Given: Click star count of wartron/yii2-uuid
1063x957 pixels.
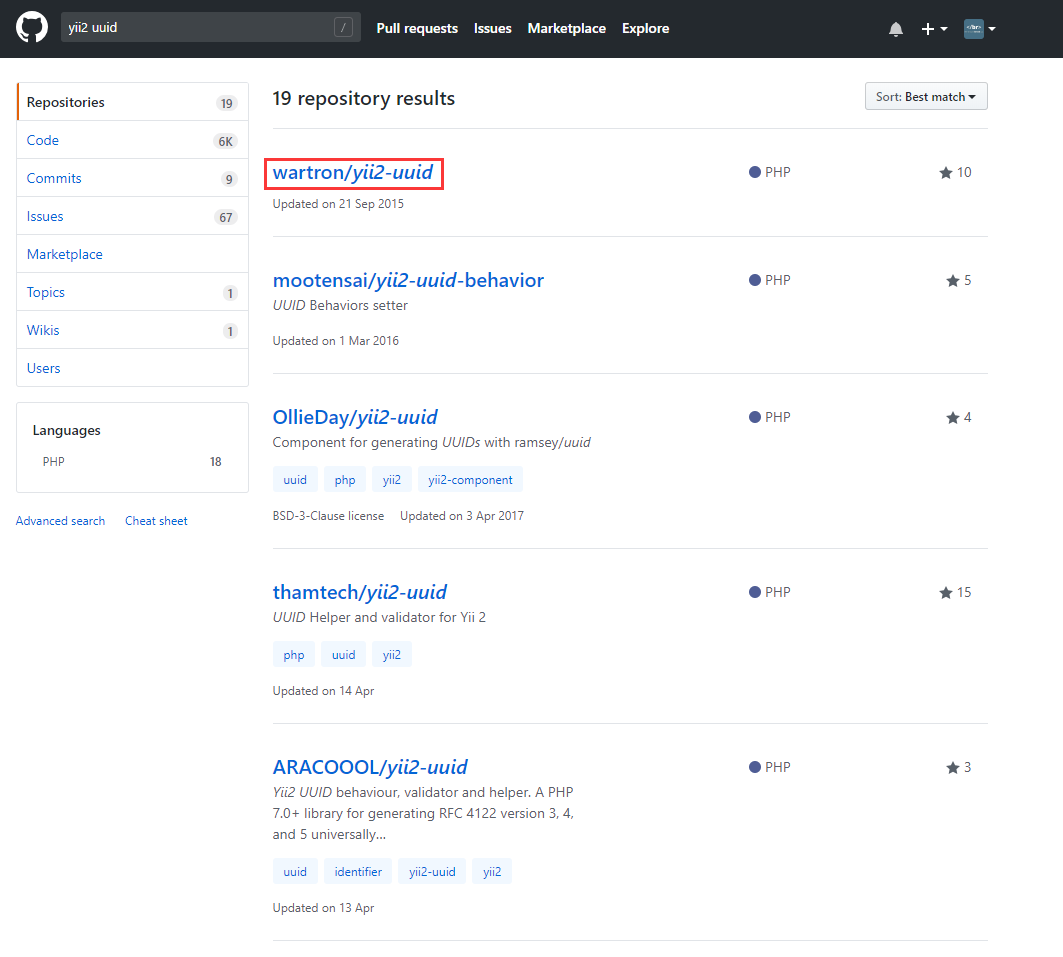Looking at the screenshot, I should 963,172.
